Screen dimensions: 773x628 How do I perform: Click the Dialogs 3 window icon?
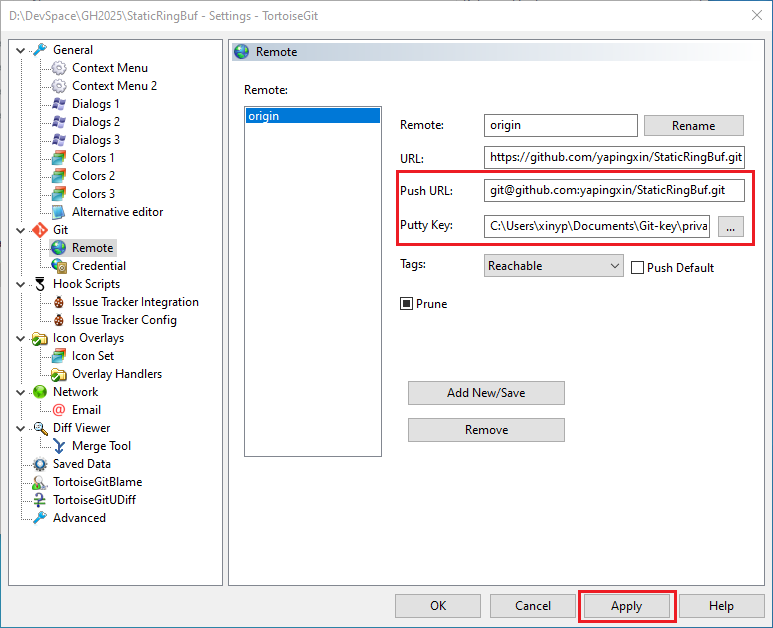pos(59,140)
